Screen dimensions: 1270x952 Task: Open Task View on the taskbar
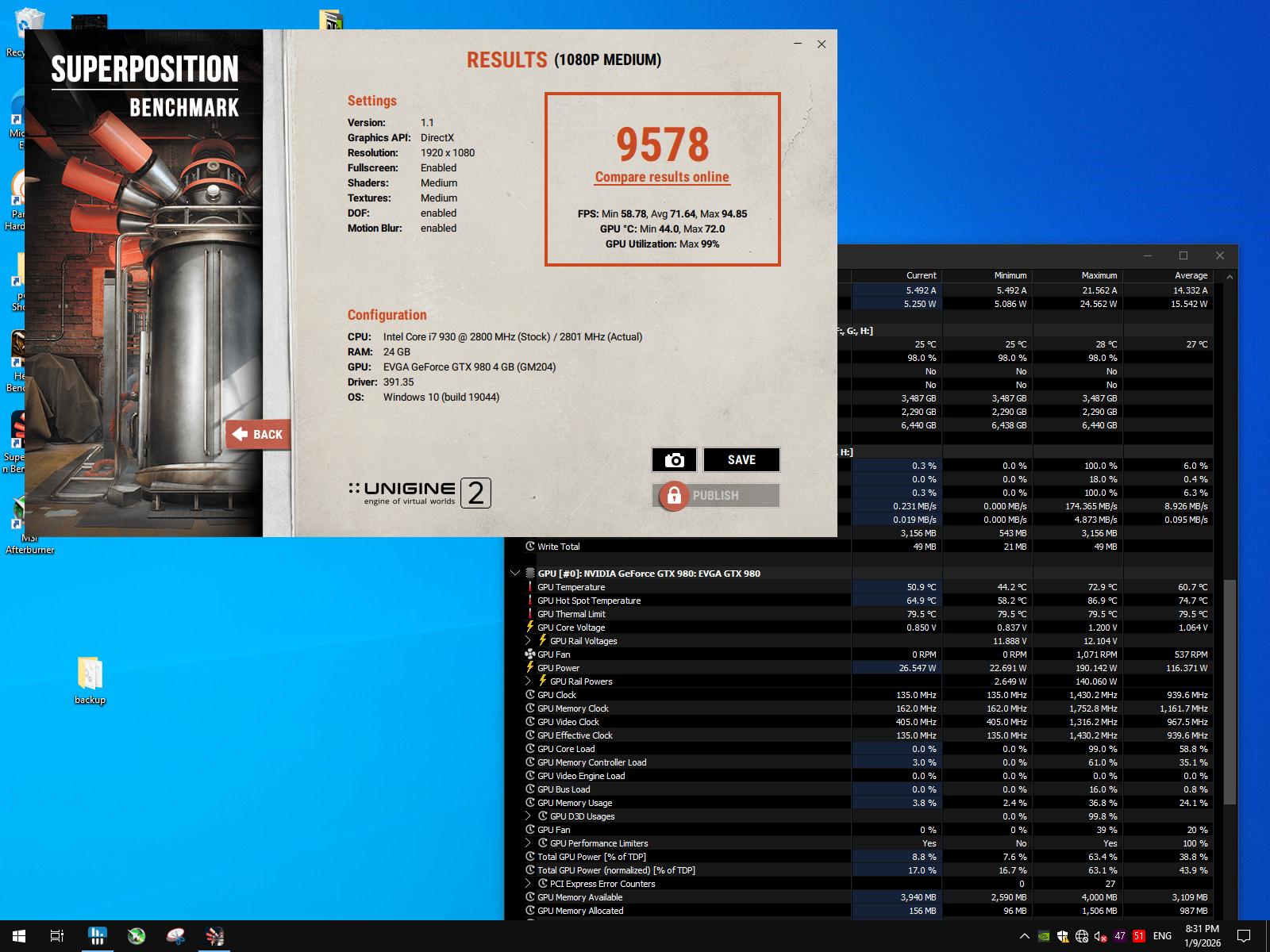[x=57, y=936]
